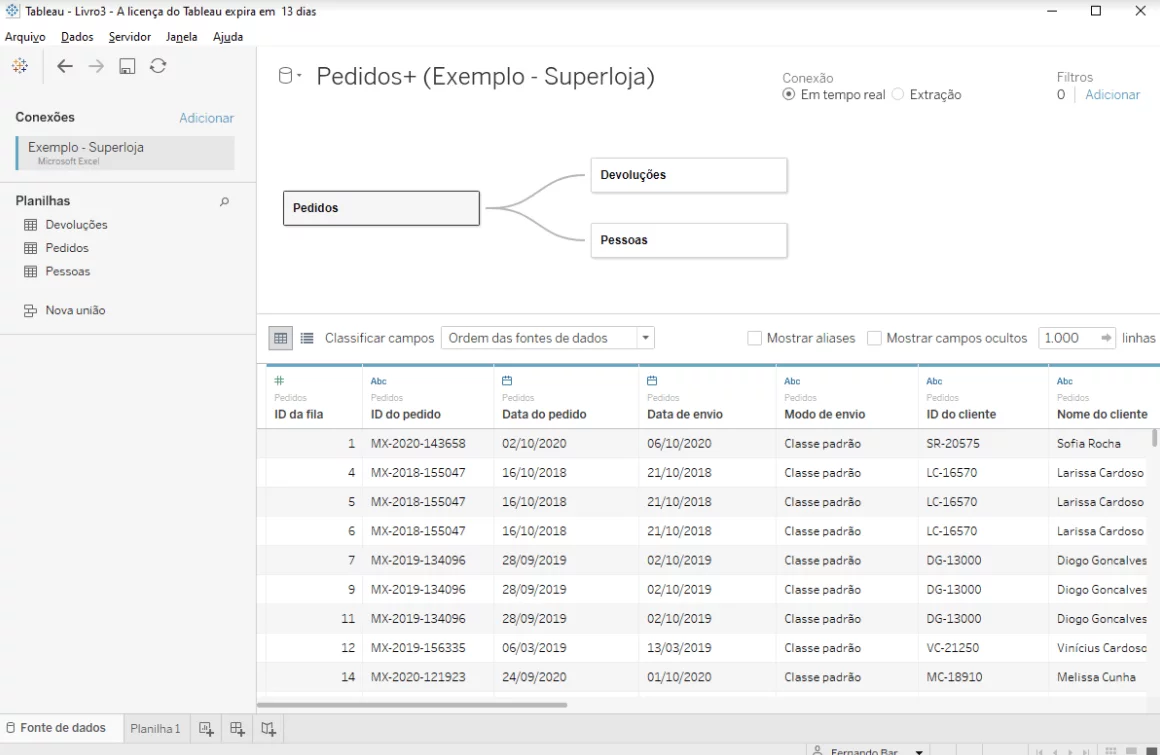Click the data source title Pedidos+ (Exemplo - Superloja)
The image size is (1160, 755).
tap(485, 76)
